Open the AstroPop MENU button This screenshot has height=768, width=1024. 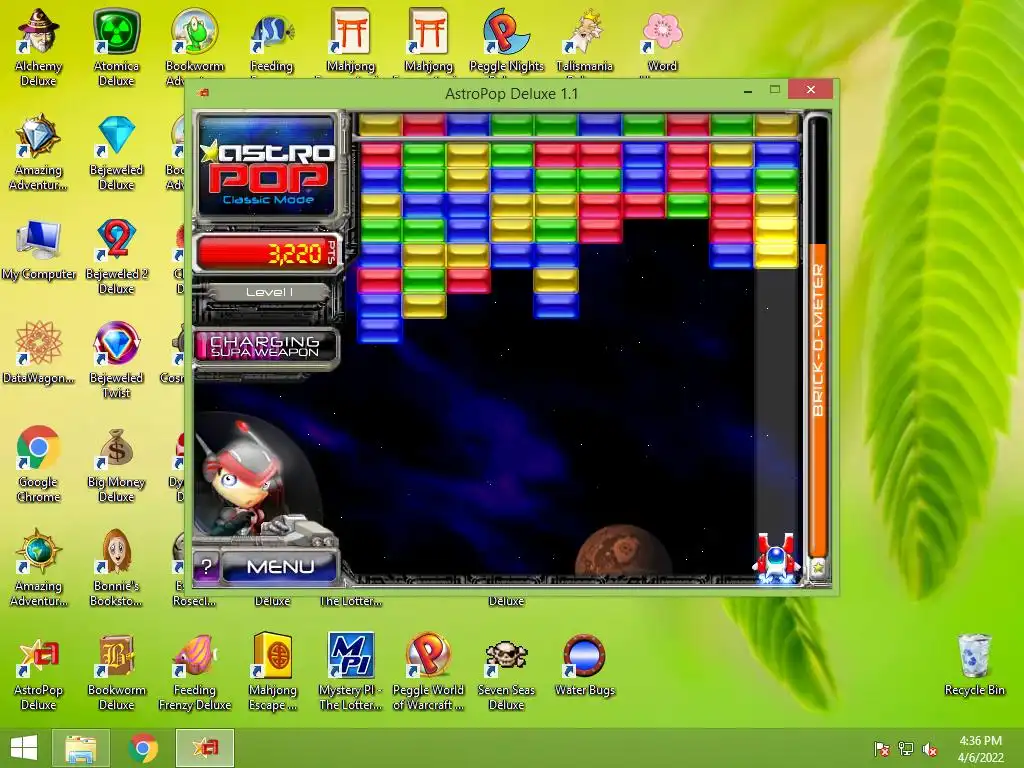coord(280,566)
